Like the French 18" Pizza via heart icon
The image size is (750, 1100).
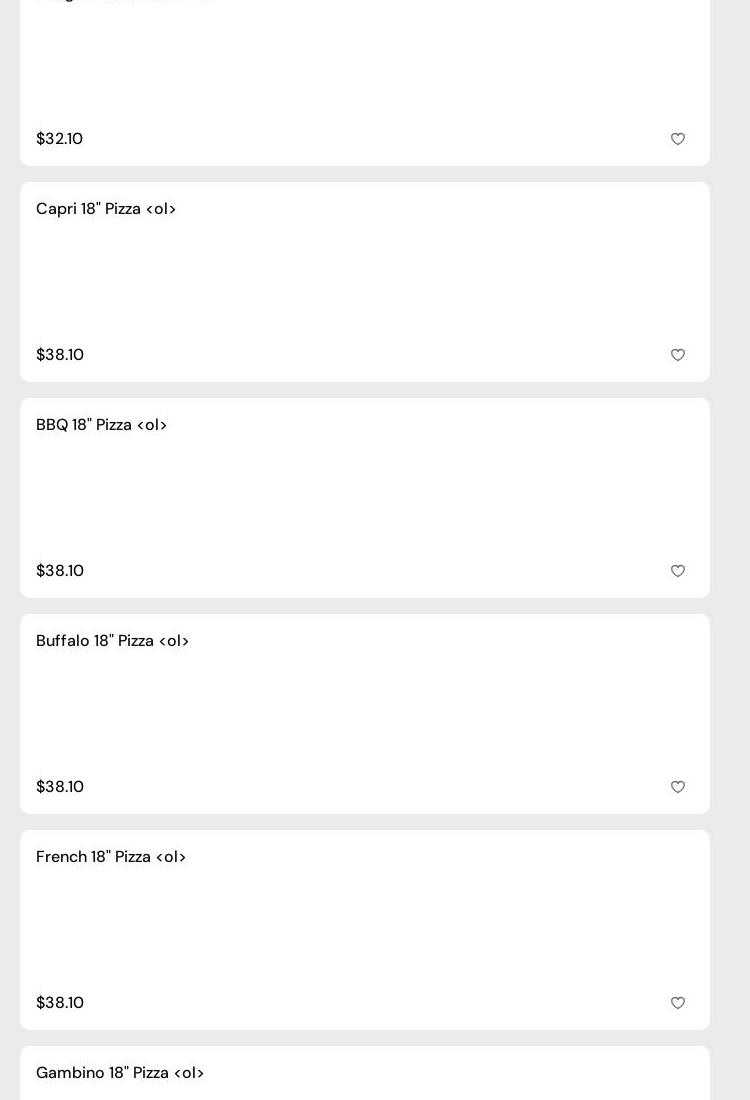(678, 1003)
